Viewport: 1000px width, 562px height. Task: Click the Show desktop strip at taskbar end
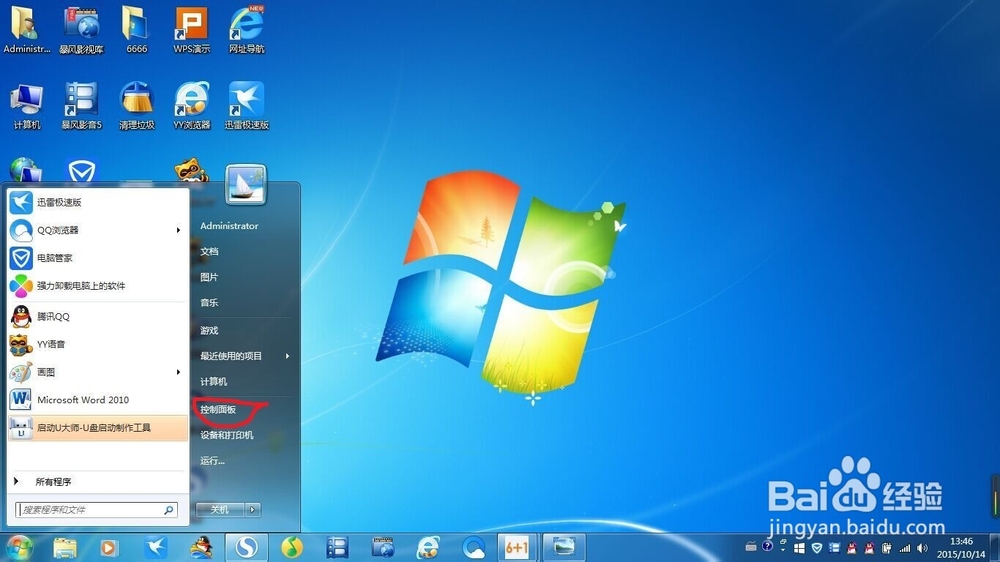click(995, 547)
